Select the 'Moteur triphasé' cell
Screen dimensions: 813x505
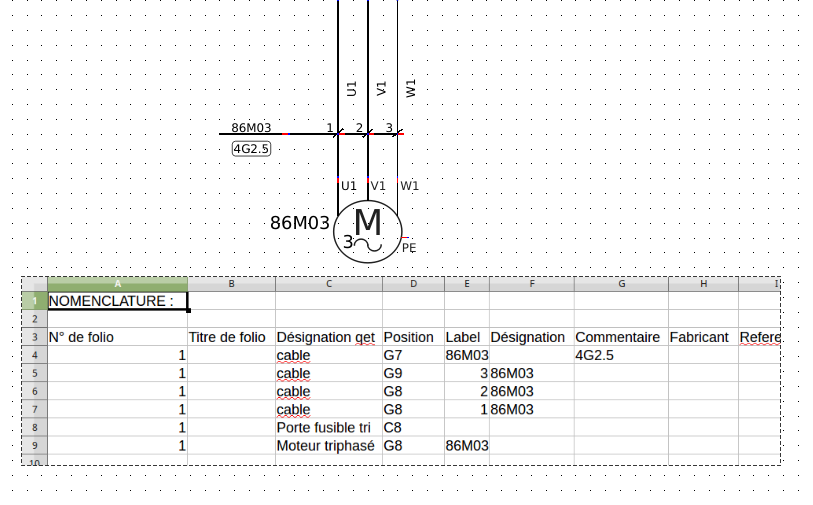click(326, 446)
